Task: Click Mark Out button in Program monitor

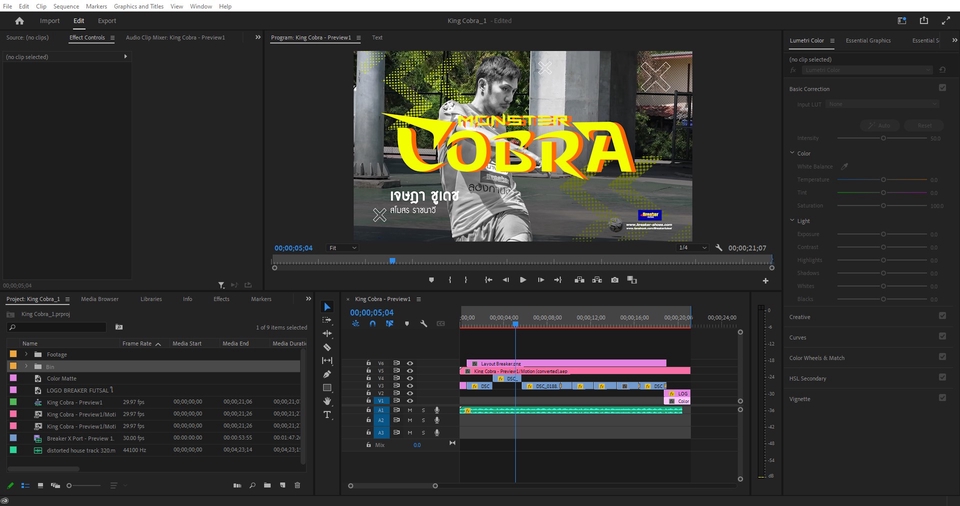Action: [x=466, y=280]
